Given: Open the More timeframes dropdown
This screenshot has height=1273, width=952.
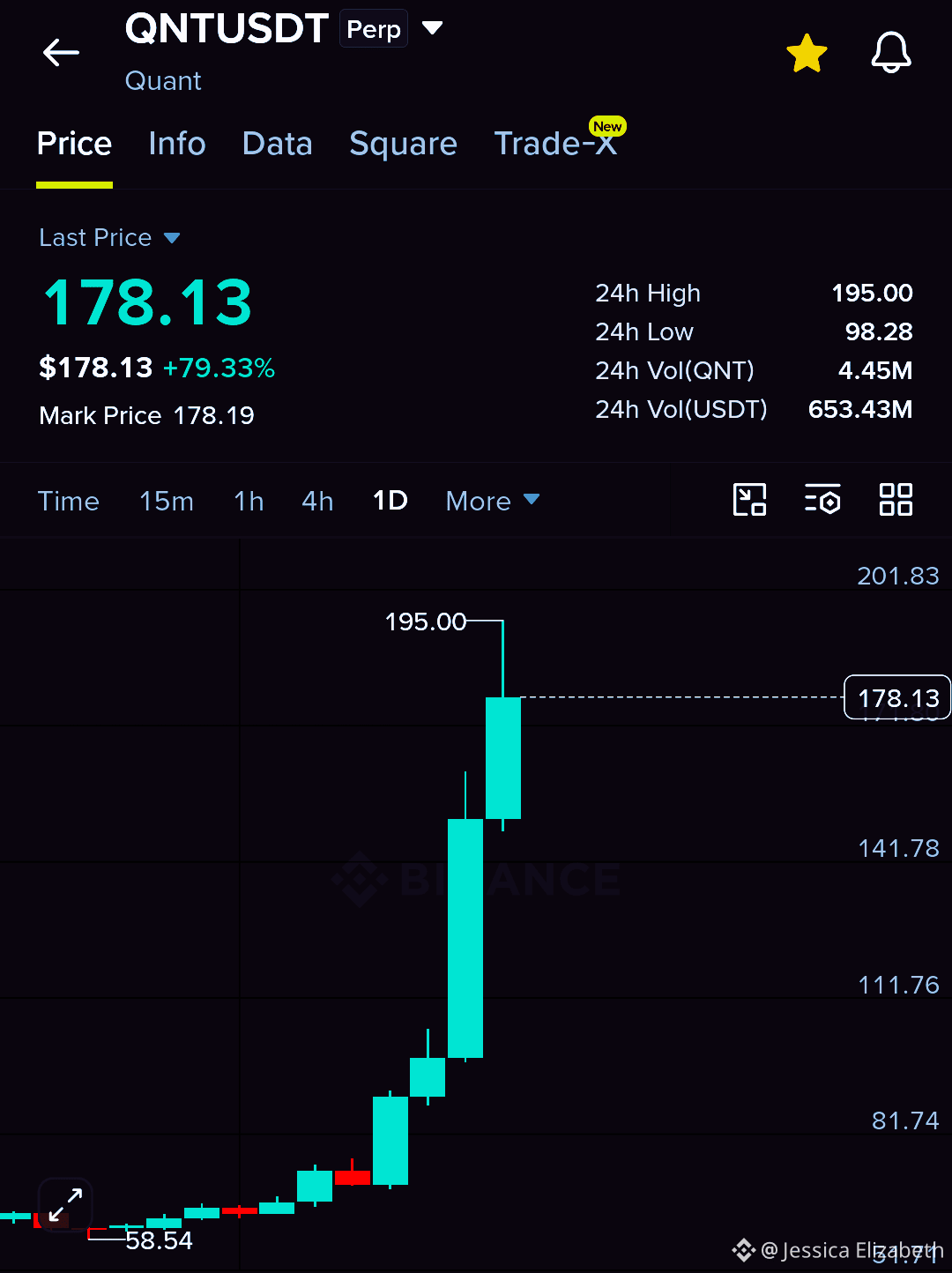Looking at the screenshot, I should (493, 501).
